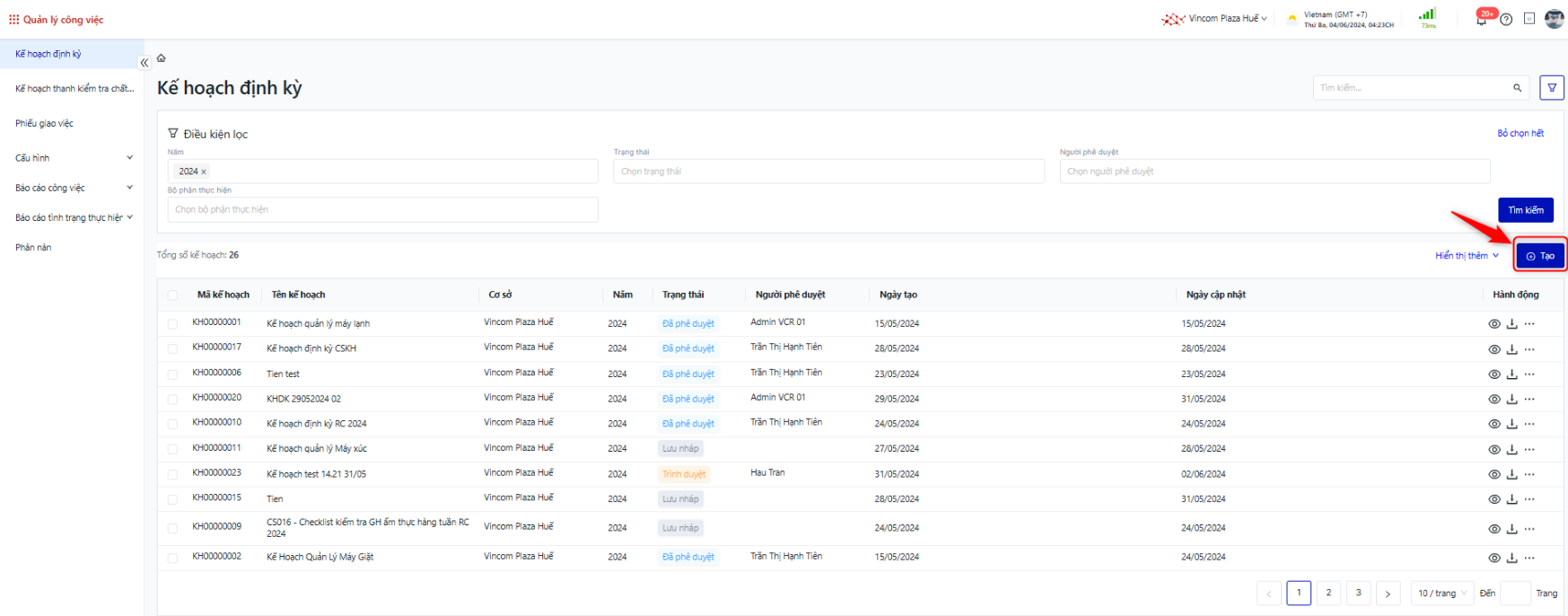
Task: Click the search magnifier icon
Action: (1517, 88)
